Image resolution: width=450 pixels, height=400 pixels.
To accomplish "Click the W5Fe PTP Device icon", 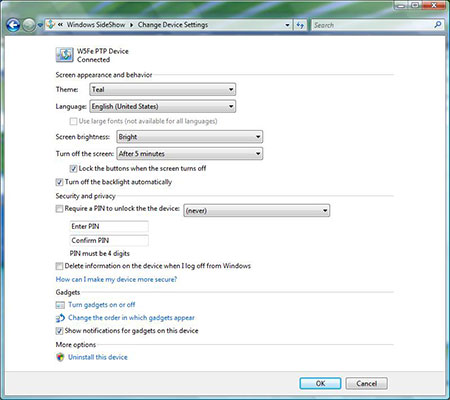I will 64,55.
